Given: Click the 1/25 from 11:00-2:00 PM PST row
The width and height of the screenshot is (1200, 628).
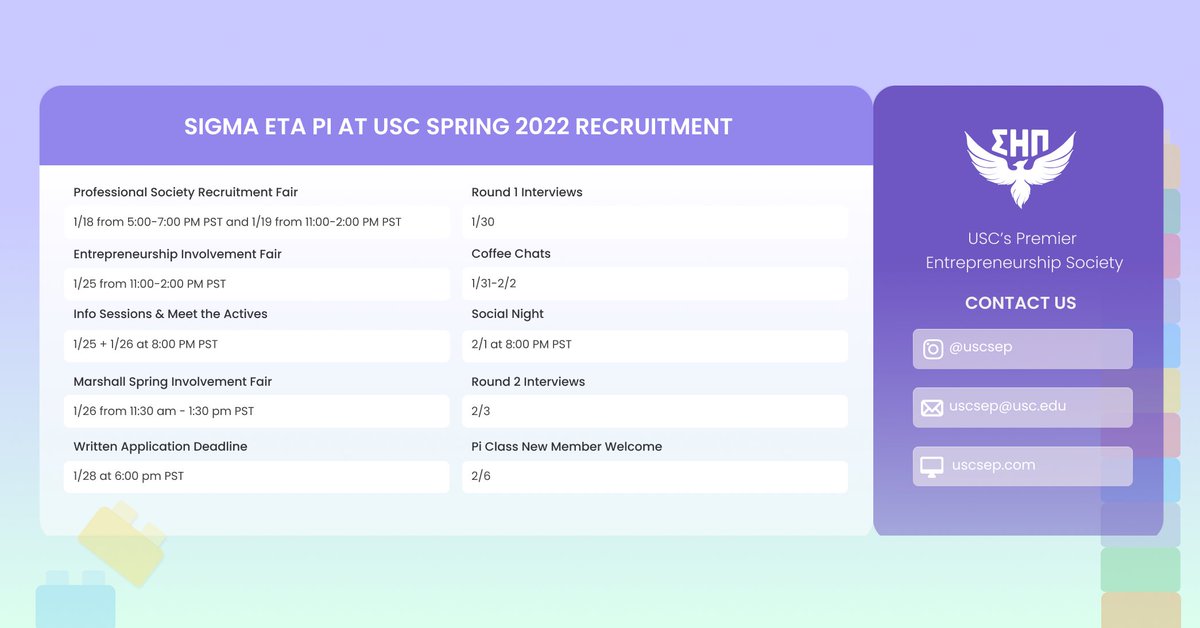Looking at the screenshot, I should click(257, 284).
